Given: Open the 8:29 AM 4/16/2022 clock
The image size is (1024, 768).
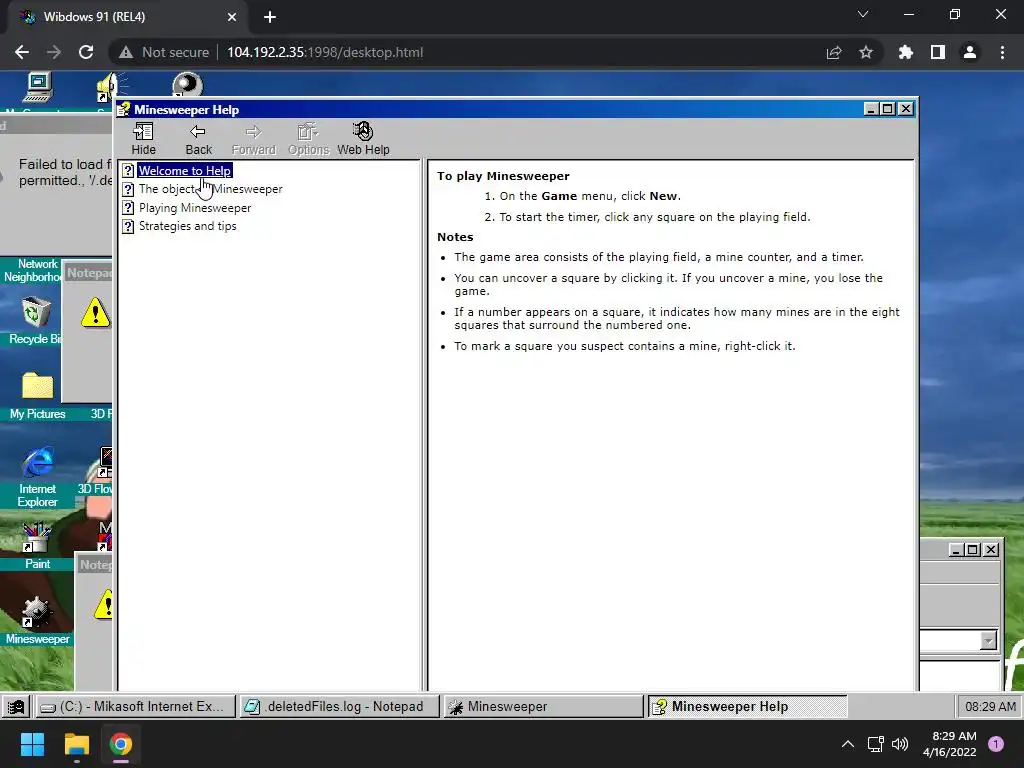Looking at the screenshot, I should click(950, 744).
